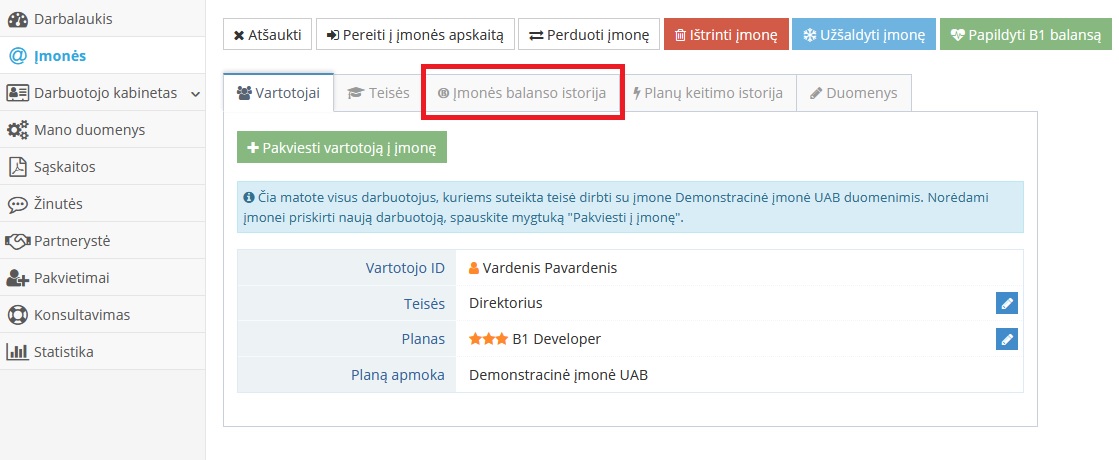Image resolution: width=1119 pixels, height=460 pixels.
Task: Click the pencil edit icon for Teisės
Action: pyautogui.click(x=1006, y=303)
